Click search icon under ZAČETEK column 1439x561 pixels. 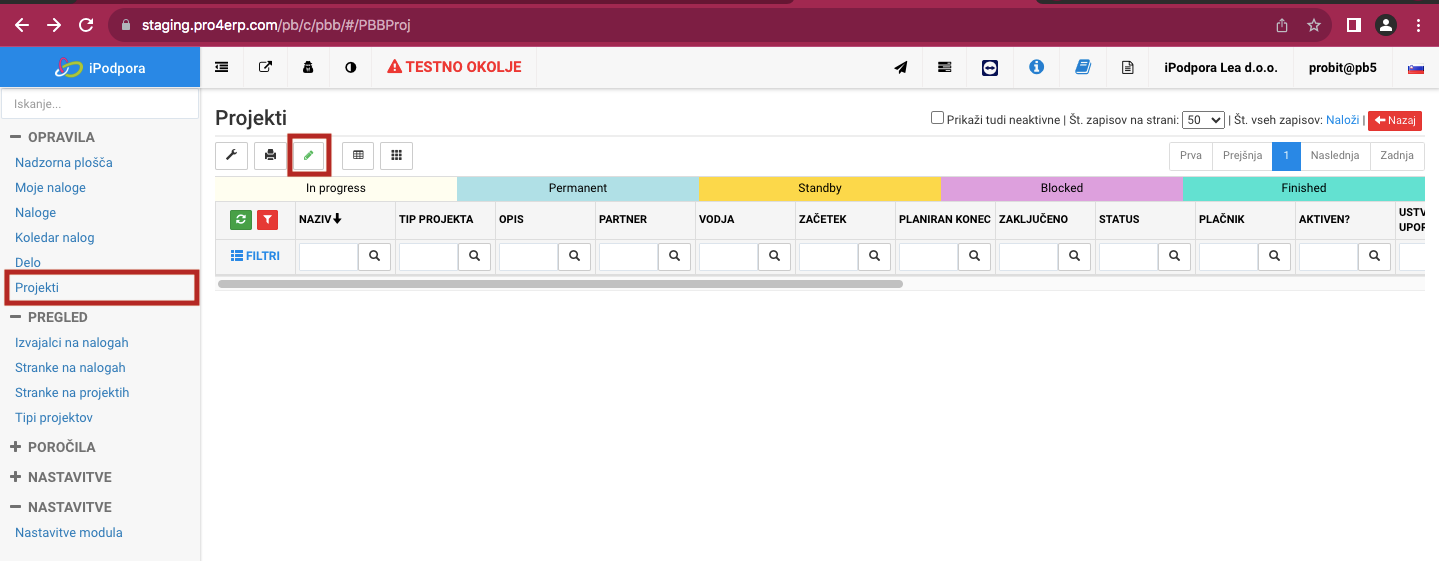click(x=874, y=257)
